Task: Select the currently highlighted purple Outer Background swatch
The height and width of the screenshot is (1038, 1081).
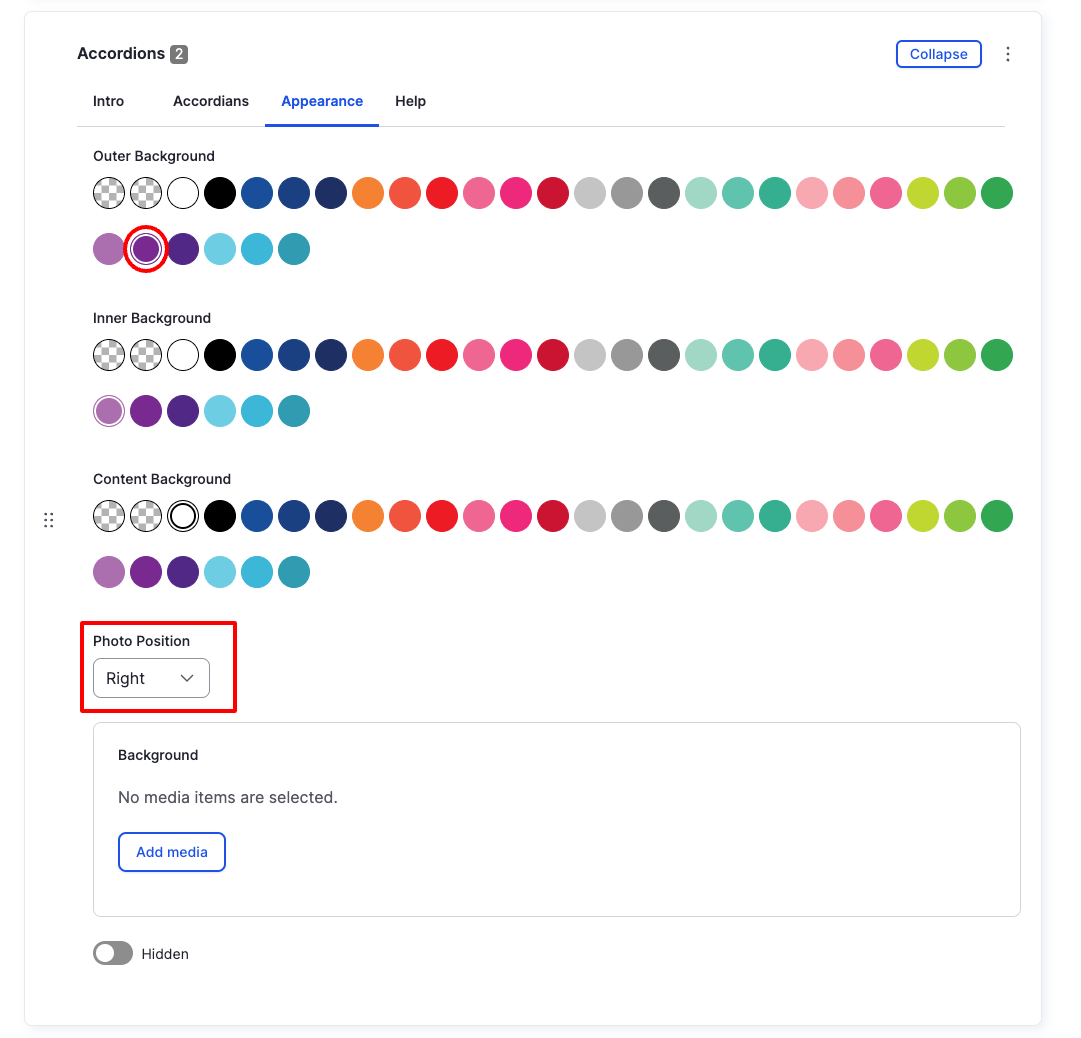Action: coord(146,248)
